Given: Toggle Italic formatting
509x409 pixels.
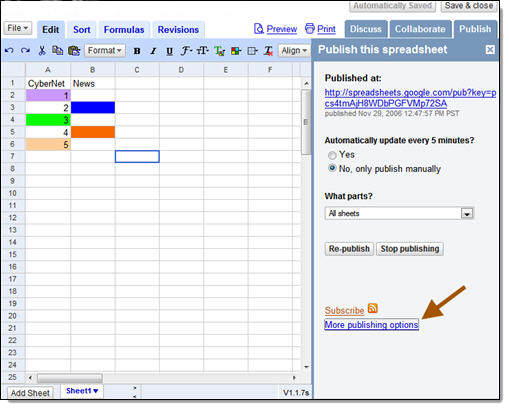Looking at the screenshot, I should 153,51.
